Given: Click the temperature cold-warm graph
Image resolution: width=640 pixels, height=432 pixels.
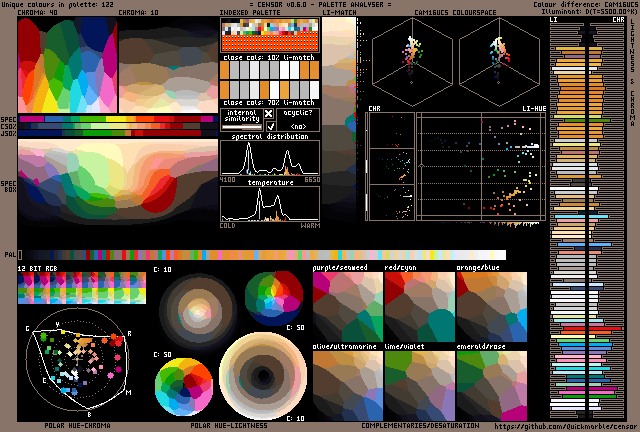Looking at the screenshot, I should tap(269, 203).
